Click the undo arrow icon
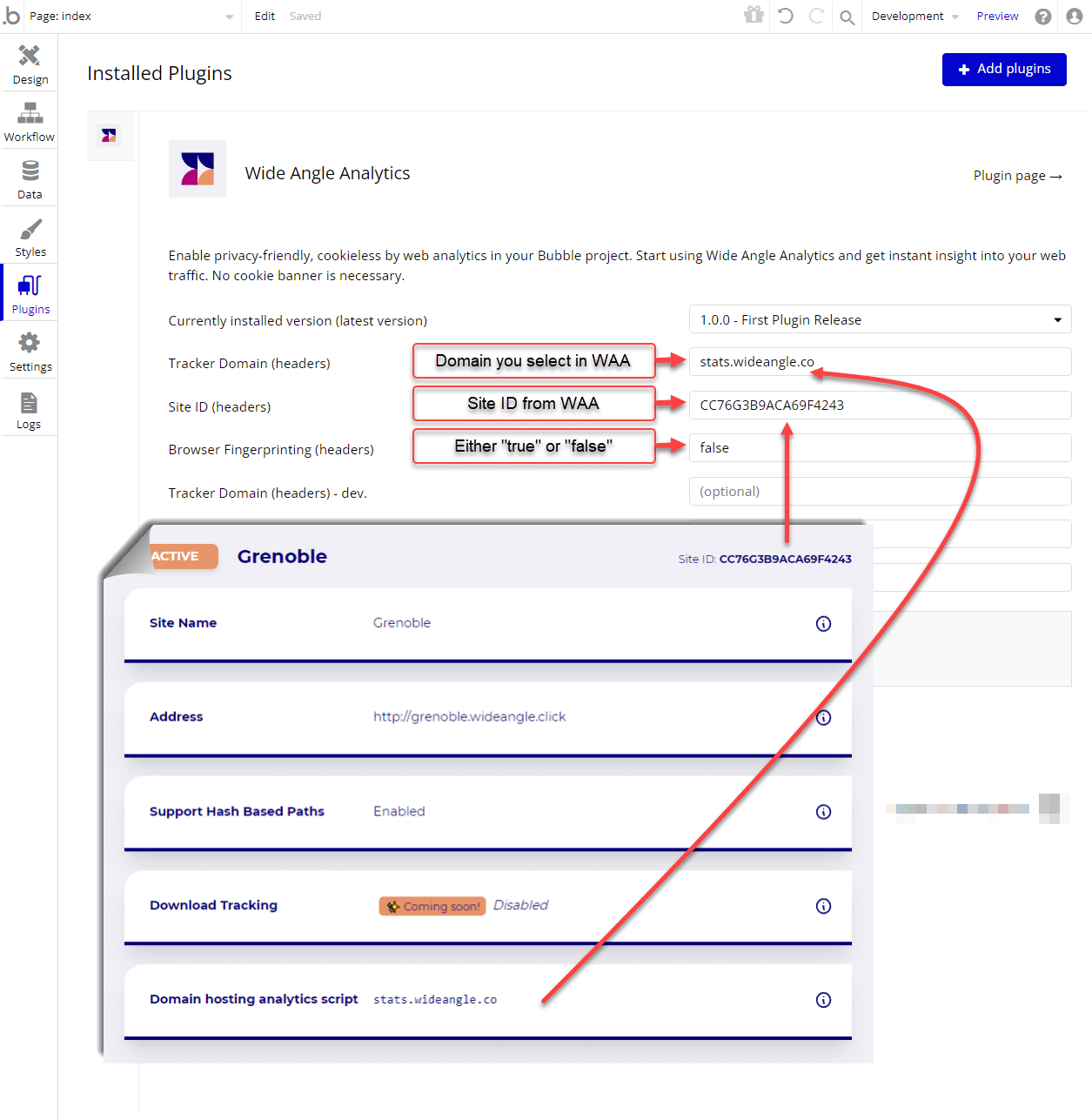The height and width of the screenshot is (1120, 1092). point(786,16)
